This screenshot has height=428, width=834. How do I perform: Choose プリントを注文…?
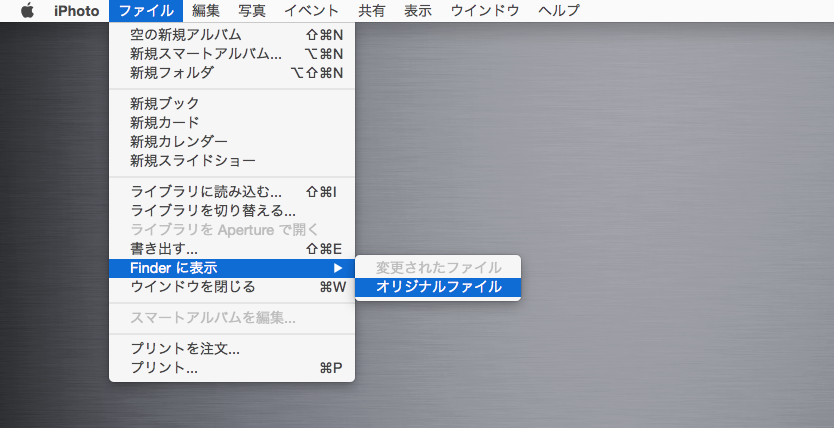click(232, 349)
